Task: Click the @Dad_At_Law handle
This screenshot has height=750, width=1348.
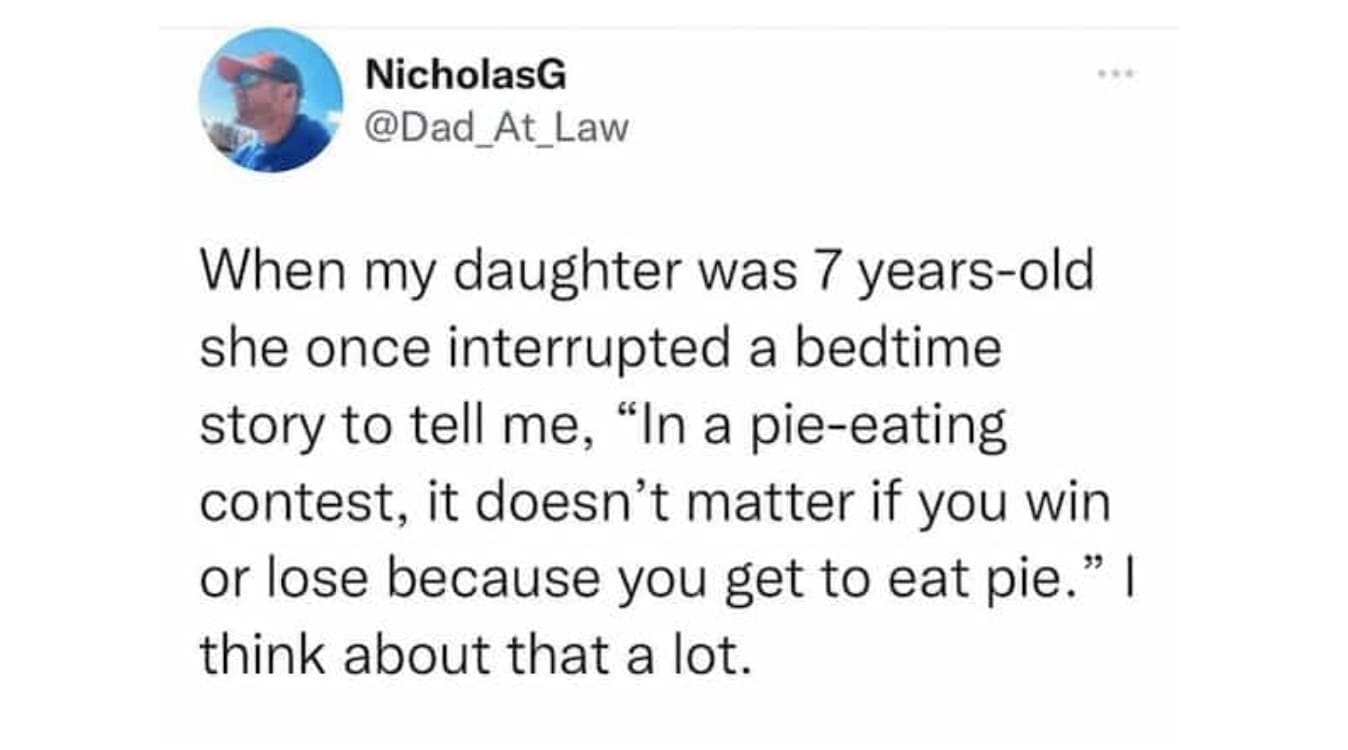Action: [497, 127]
